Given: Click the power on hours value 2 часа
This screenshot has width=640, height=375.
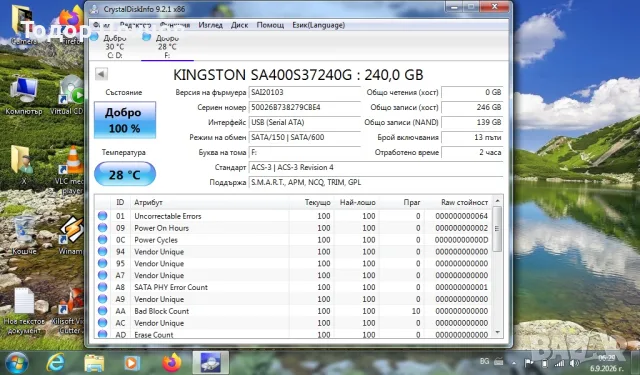Looking at the screenshot, I should click(472, 152).
